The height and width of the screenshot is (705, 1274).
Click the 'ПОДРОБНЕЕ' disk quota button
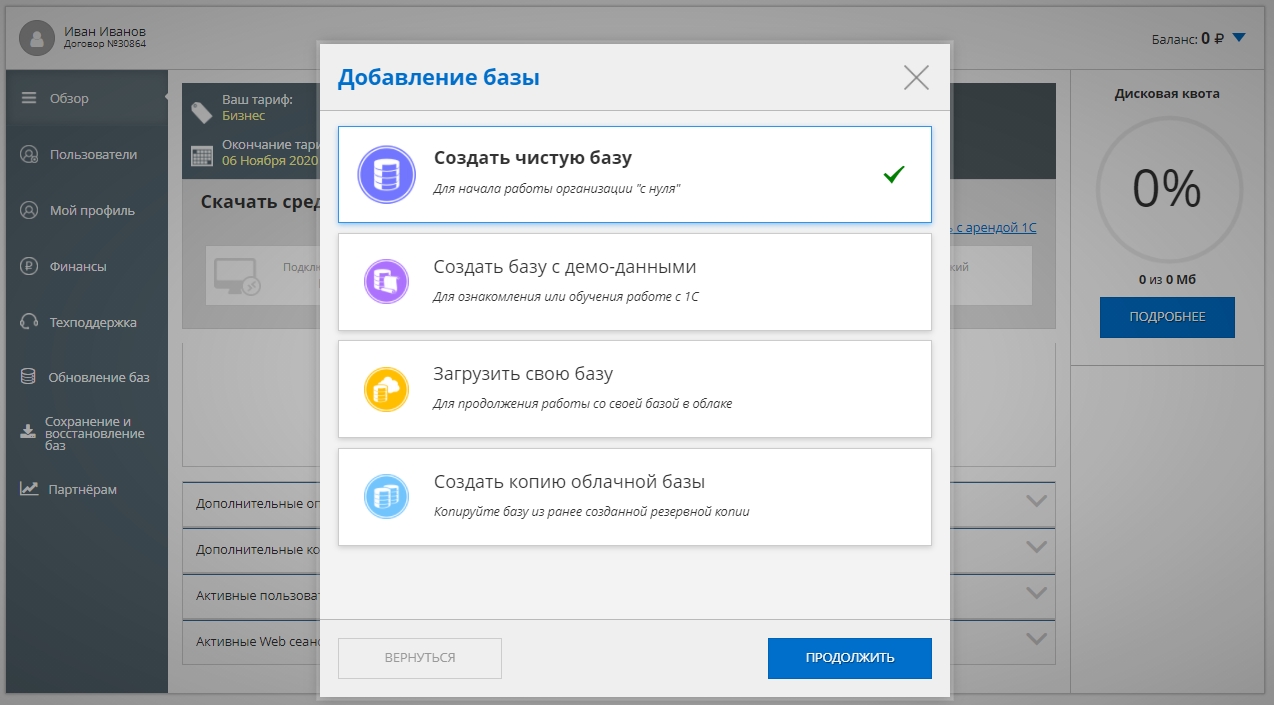pyautogui.click(x=1167, y=317)
